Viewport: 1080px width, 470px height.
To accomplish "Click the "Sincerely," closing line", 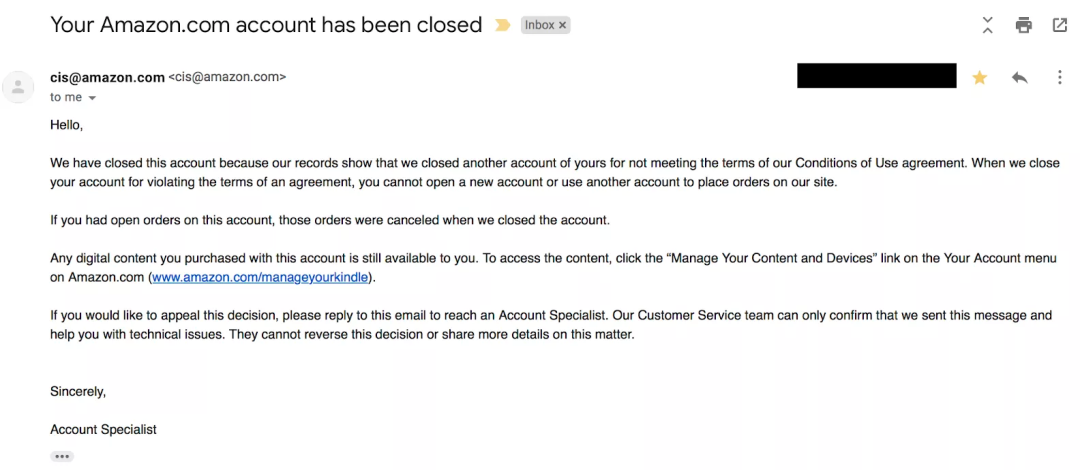I will (78, 391).
